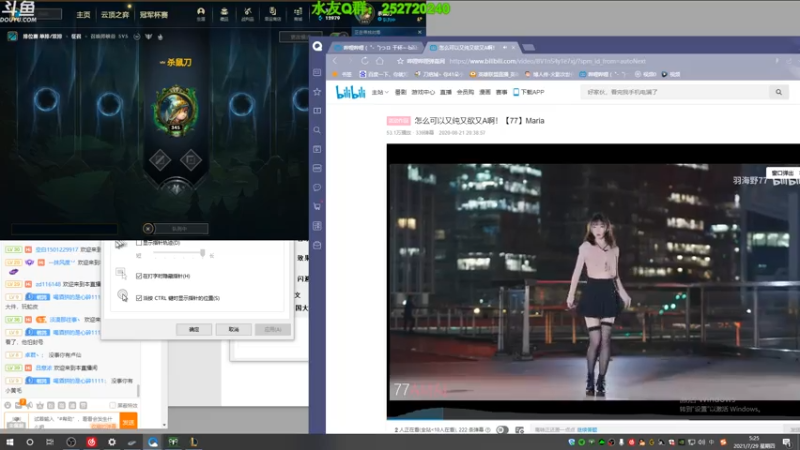The width and height of the screenshot is (800, 450).
Task: Toggle 屏蔽特效 checkbox in Douyu chat
Action: pos(113,406)
